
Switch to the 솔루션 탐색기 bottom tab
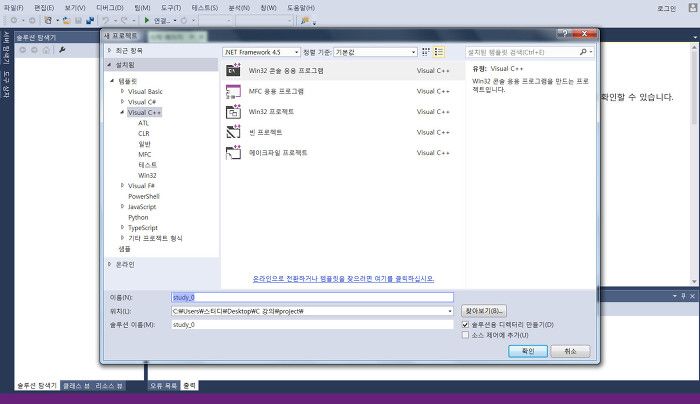tap(37, 386)
